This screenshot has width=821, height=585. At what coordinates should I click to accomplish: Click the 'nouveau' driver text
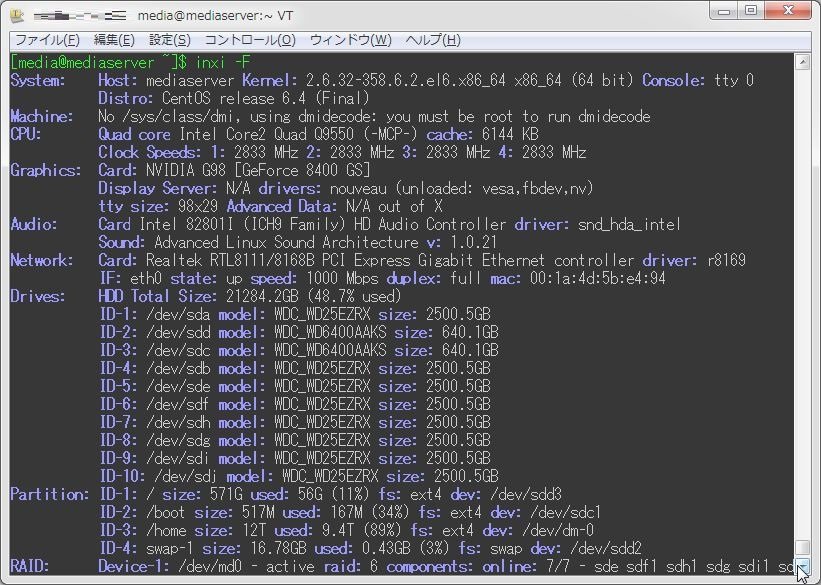point(358,189)
